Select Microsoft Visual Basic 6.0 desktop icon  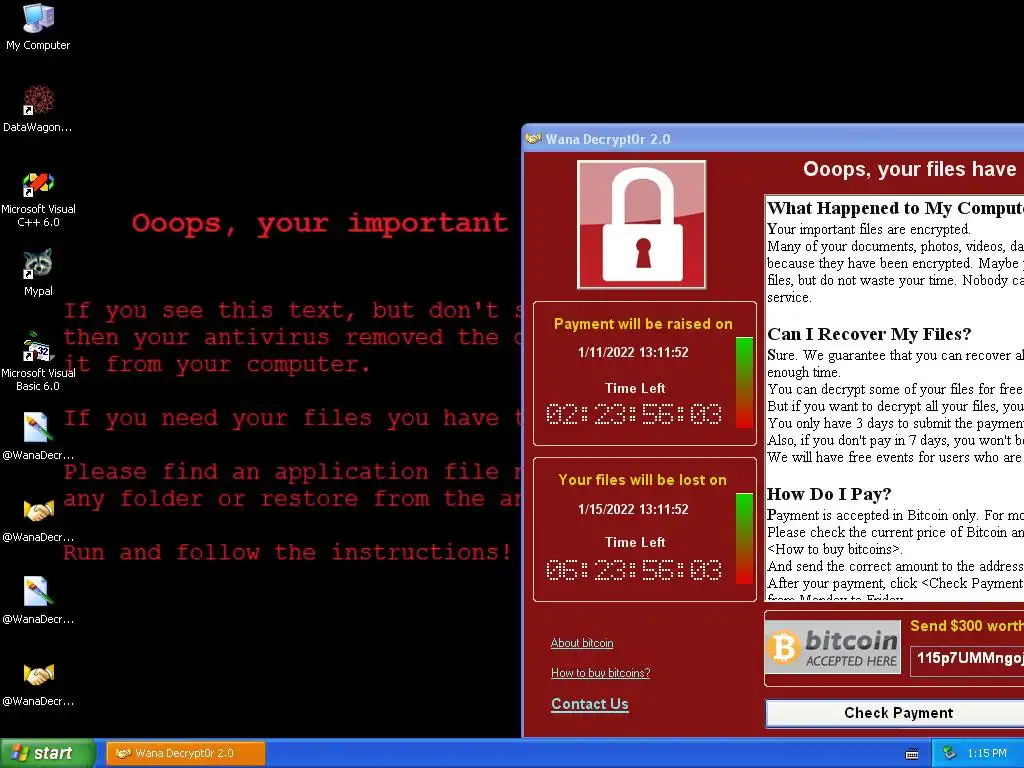(x=38, y=362)
